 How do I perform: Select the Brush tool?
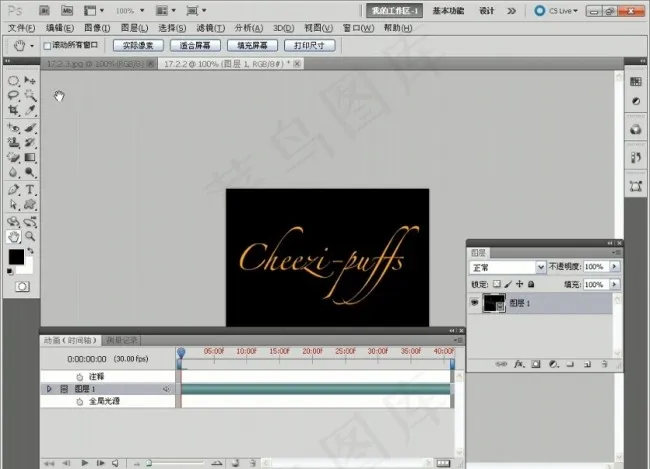[x=30, y=128]
